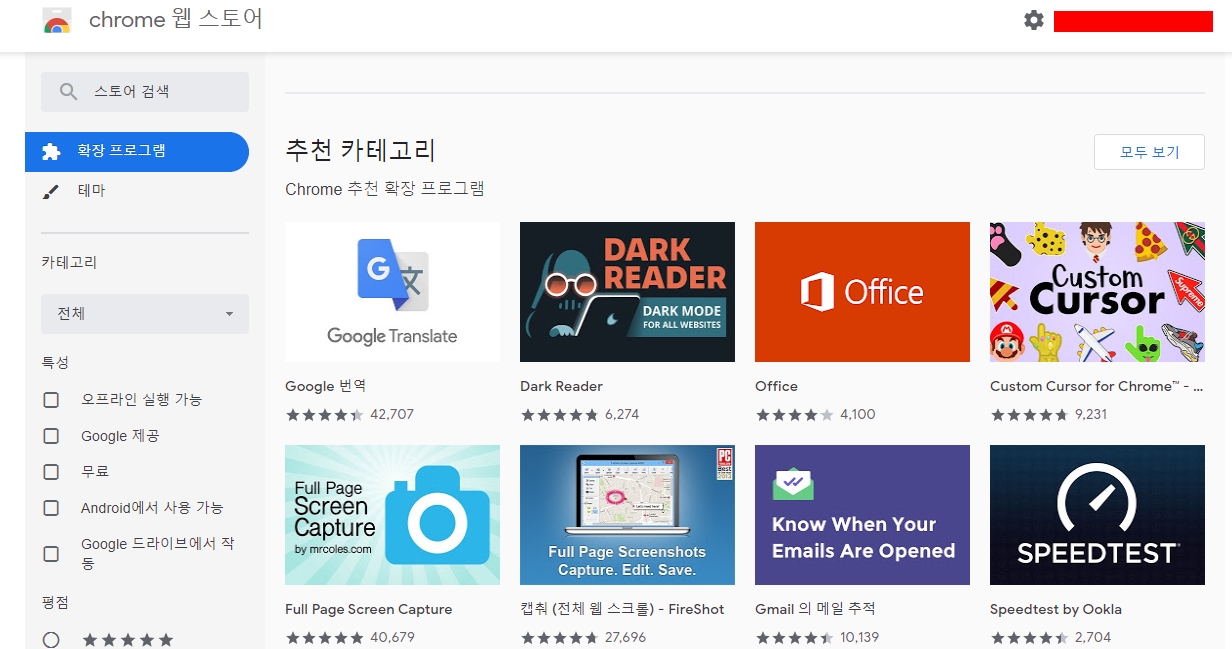Click the 40,679 rating count for Full Page Screen Capture
Viewport: 1232px width, 649px height.
tap(392, 637)
